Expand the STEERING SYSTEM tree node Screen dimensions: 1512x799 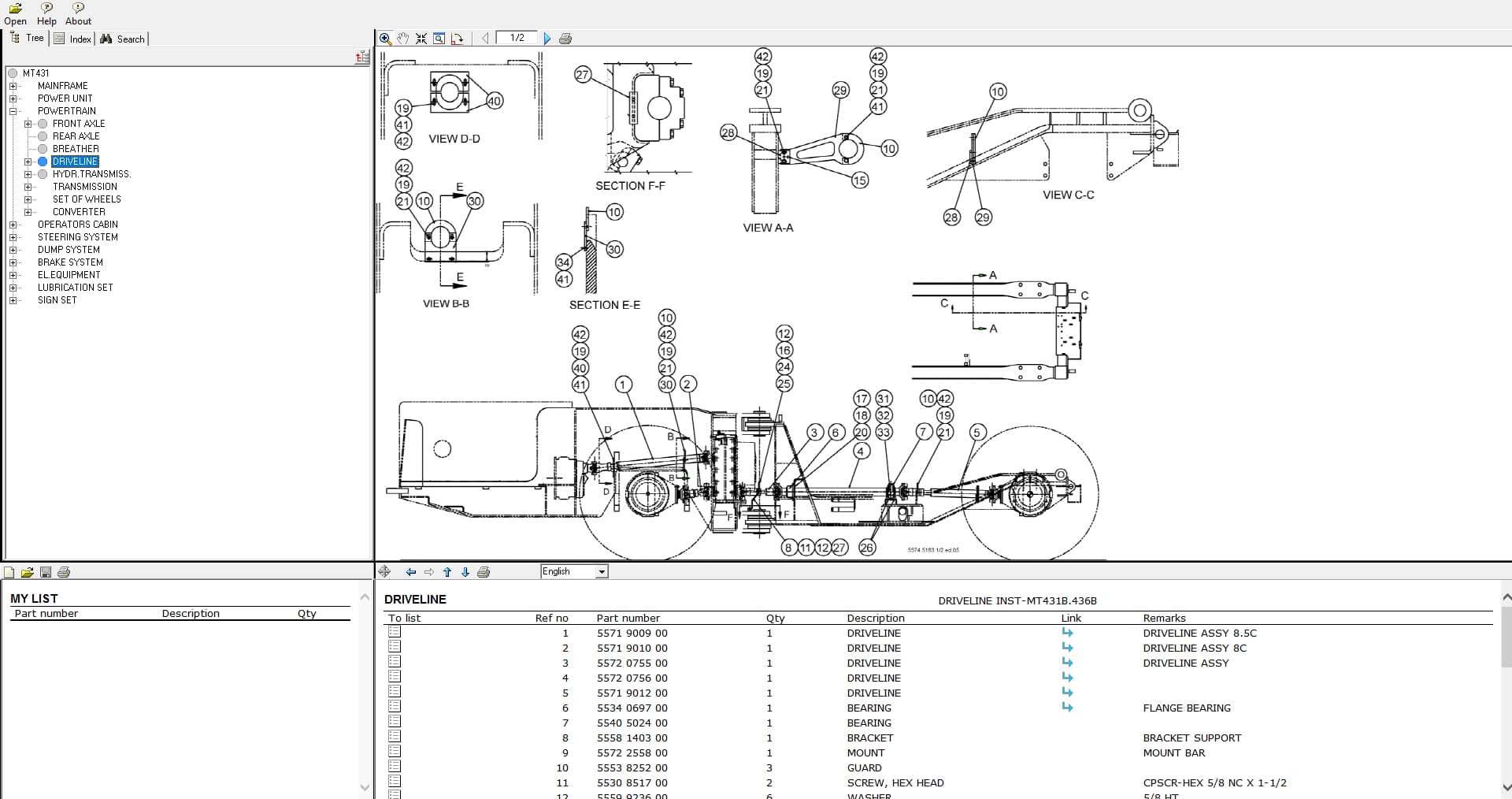pyautogui.click(x=13, y=237)
